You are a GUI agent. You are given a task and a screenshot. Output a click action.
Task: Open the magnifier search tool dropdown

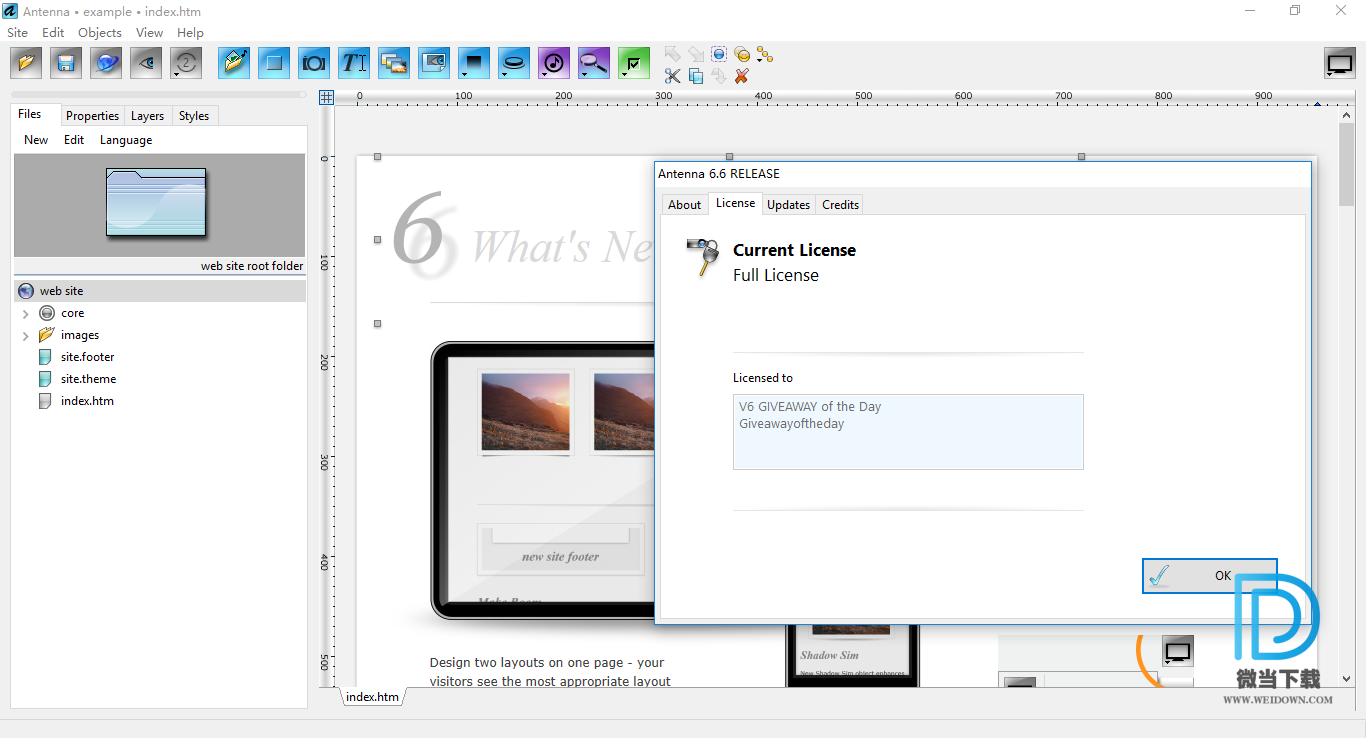[594, 63]
